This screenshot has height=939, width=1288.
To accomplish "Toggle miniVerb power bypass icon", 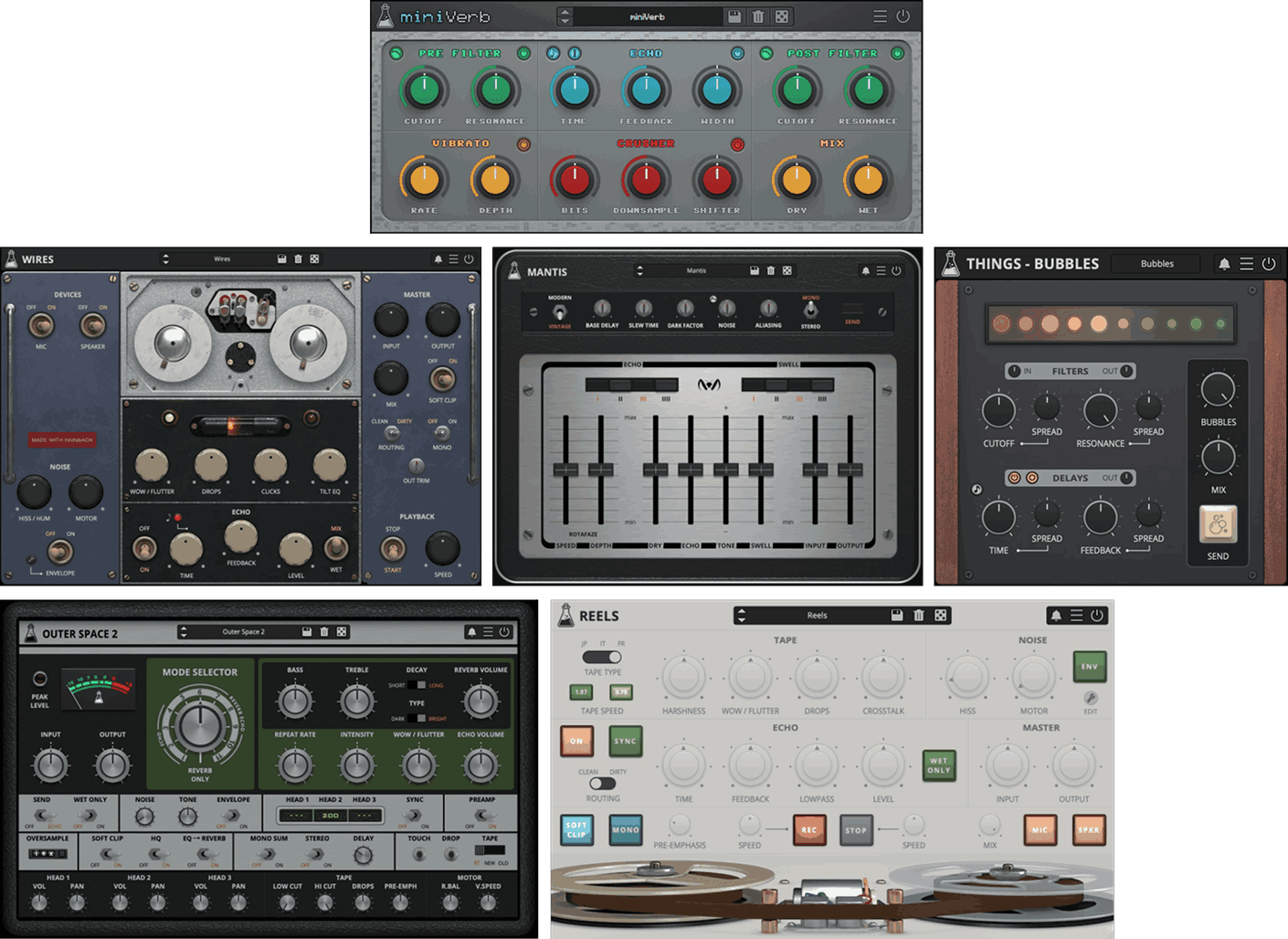I will tap(903, 16).
